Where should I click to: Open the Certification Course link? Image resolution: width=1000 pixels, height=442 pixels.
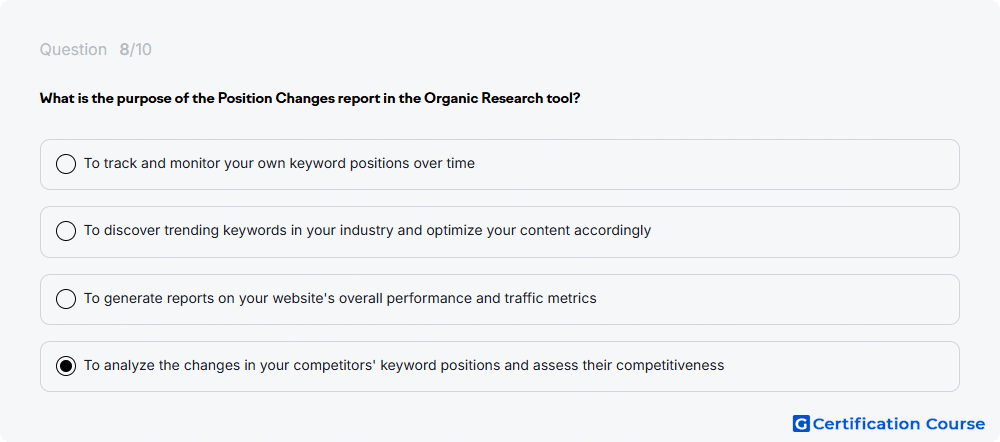pos(889,424)
